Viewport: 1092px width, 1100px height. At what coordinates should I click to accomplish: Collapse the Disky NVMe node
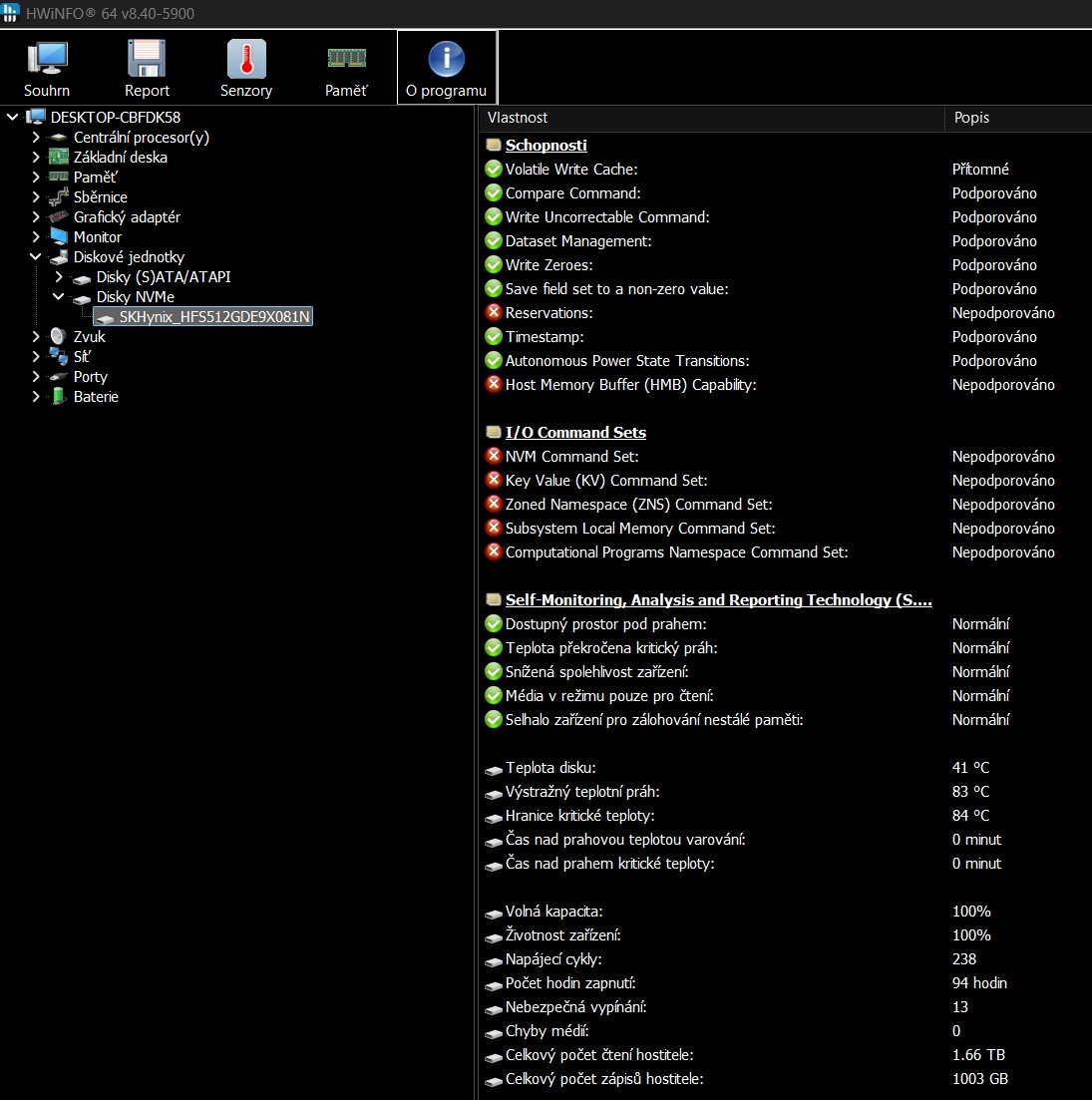58,296
